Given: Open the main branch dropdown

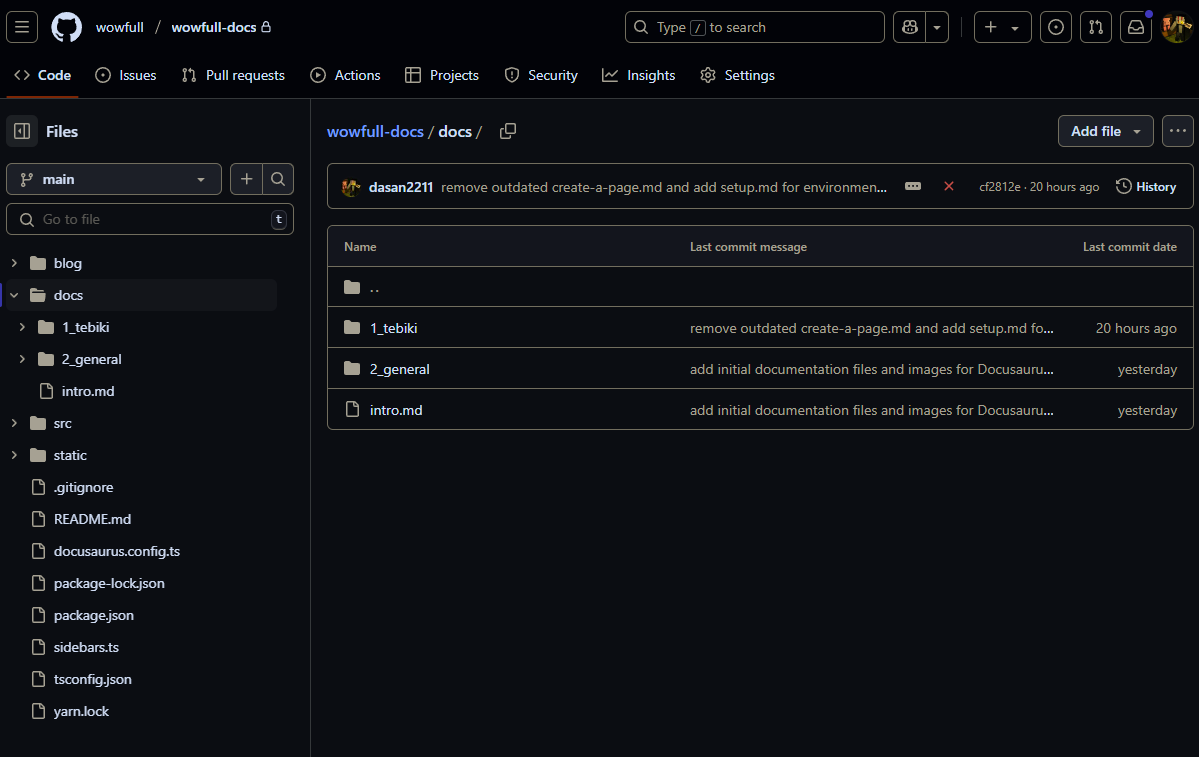Looking at the screenshot, I should pos(114,179).
